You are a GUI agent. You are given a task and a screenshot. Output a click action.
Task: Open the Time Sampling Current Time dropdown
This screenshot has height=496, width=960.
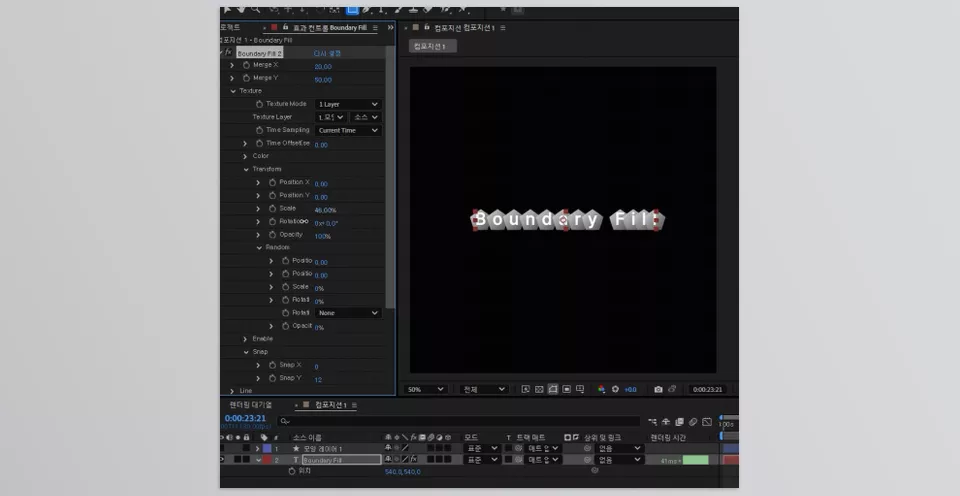348,130
